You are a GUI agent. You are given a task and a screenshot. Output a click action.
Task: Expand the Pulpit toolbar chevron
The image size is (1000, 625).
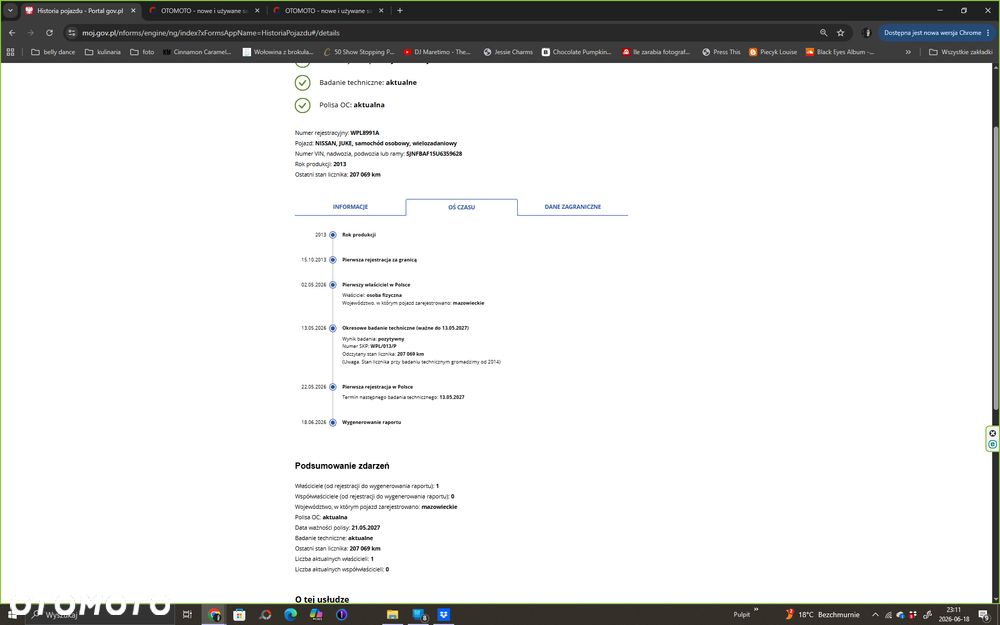(756, 610)
